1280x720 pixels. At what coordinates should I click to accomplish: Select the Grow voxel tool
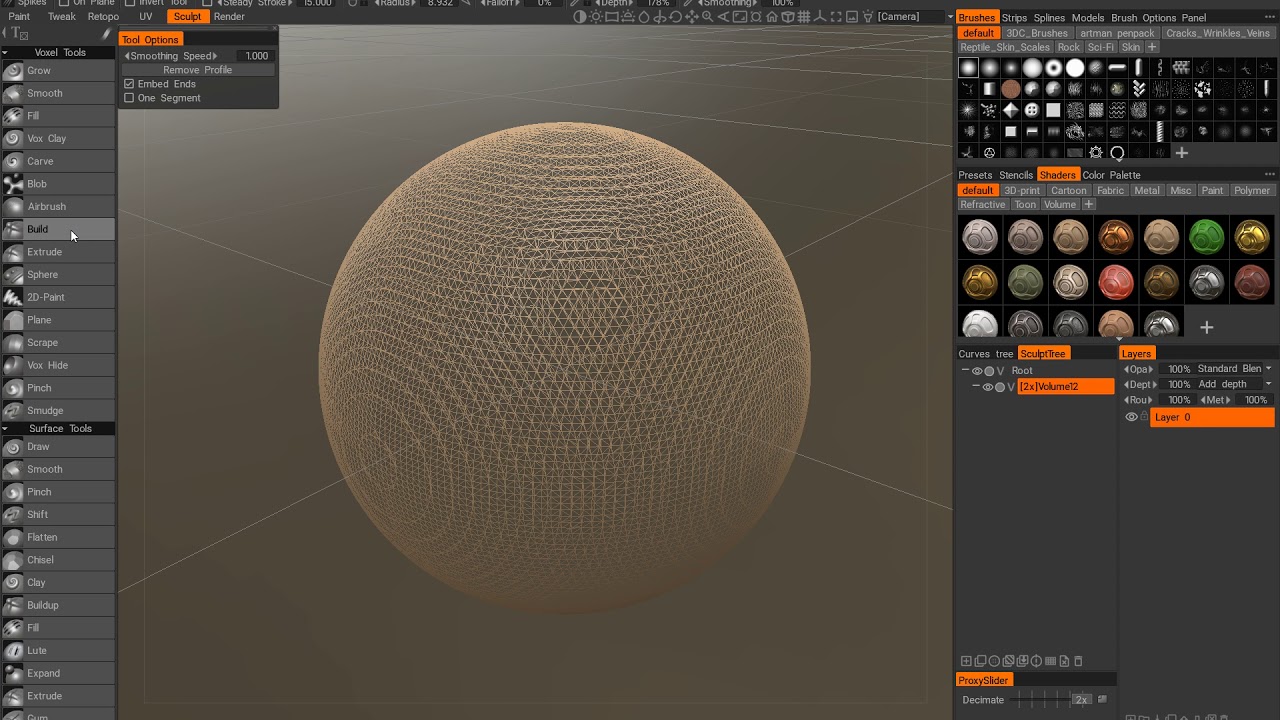tap(58, 71)
